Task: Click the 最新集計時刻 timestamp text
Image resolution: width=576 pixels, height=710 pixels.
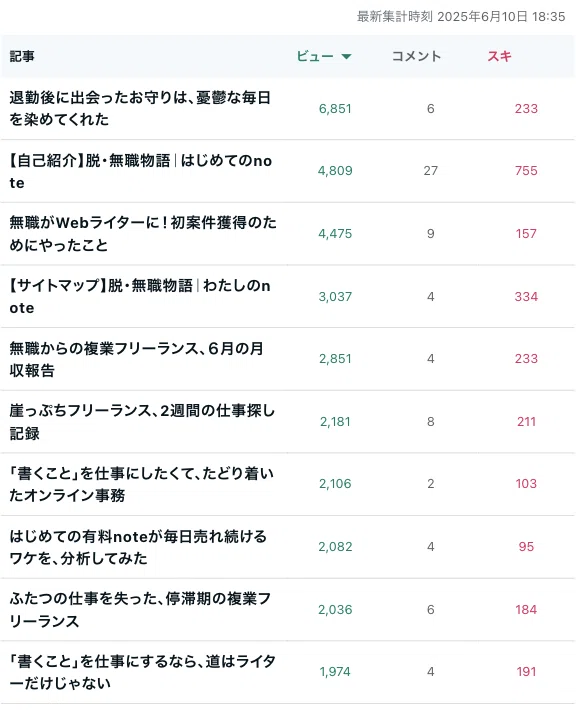Action: [461, 17]
